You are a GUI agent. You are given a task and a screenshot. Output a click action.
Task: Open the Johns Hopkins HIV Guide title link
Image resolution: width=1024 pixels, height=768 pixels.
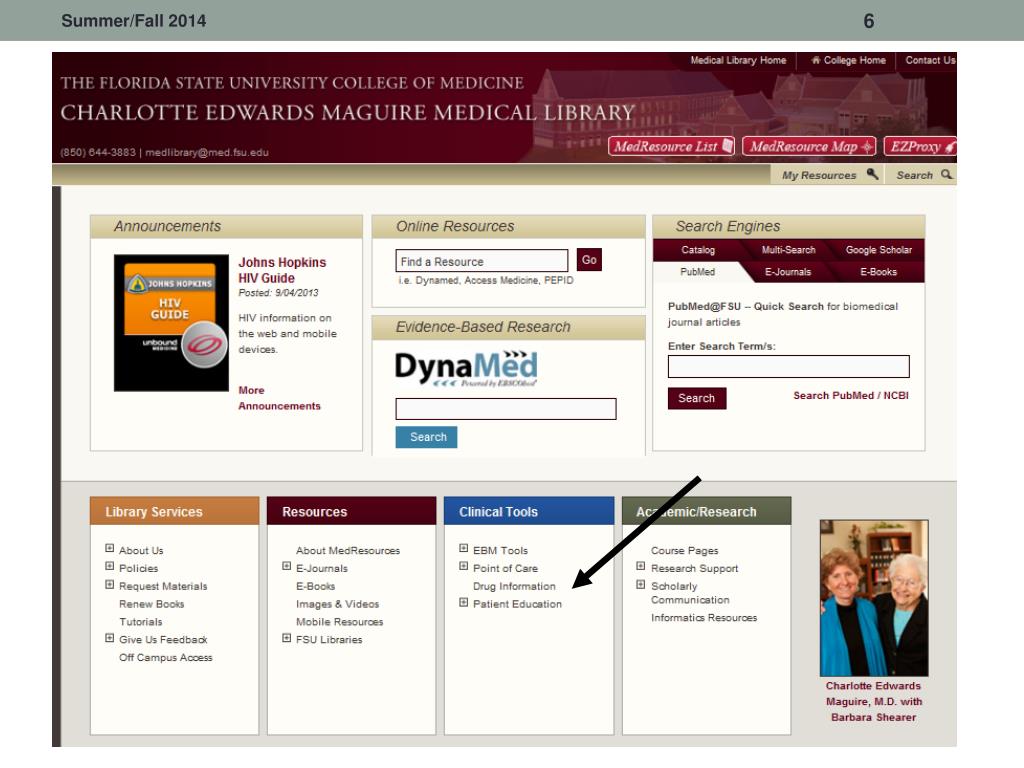click(x=282, y=270)
